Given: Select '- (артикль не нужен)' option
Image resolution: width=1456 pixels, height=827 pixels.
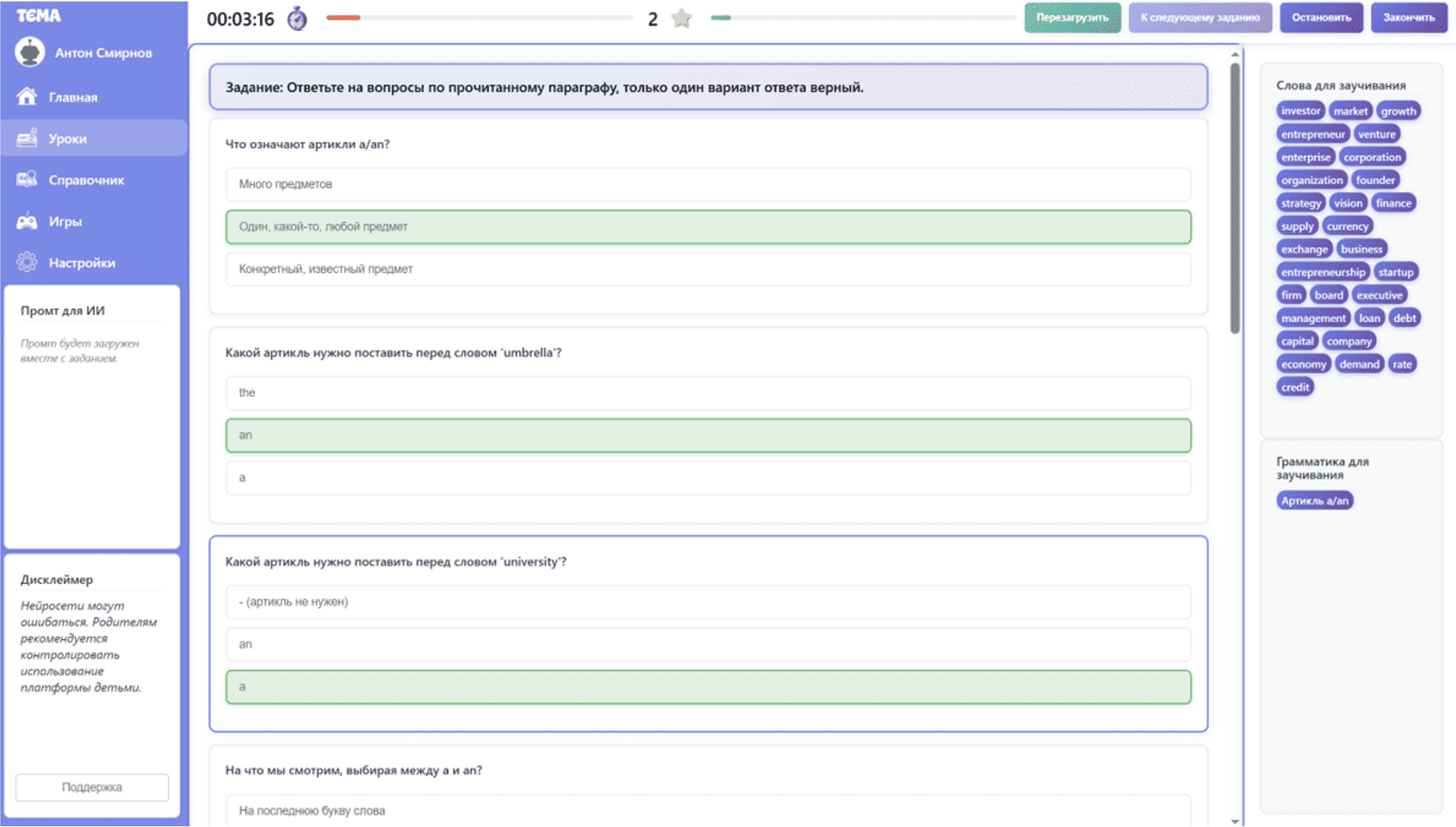Looking at the screenshot, I should 708,602.
